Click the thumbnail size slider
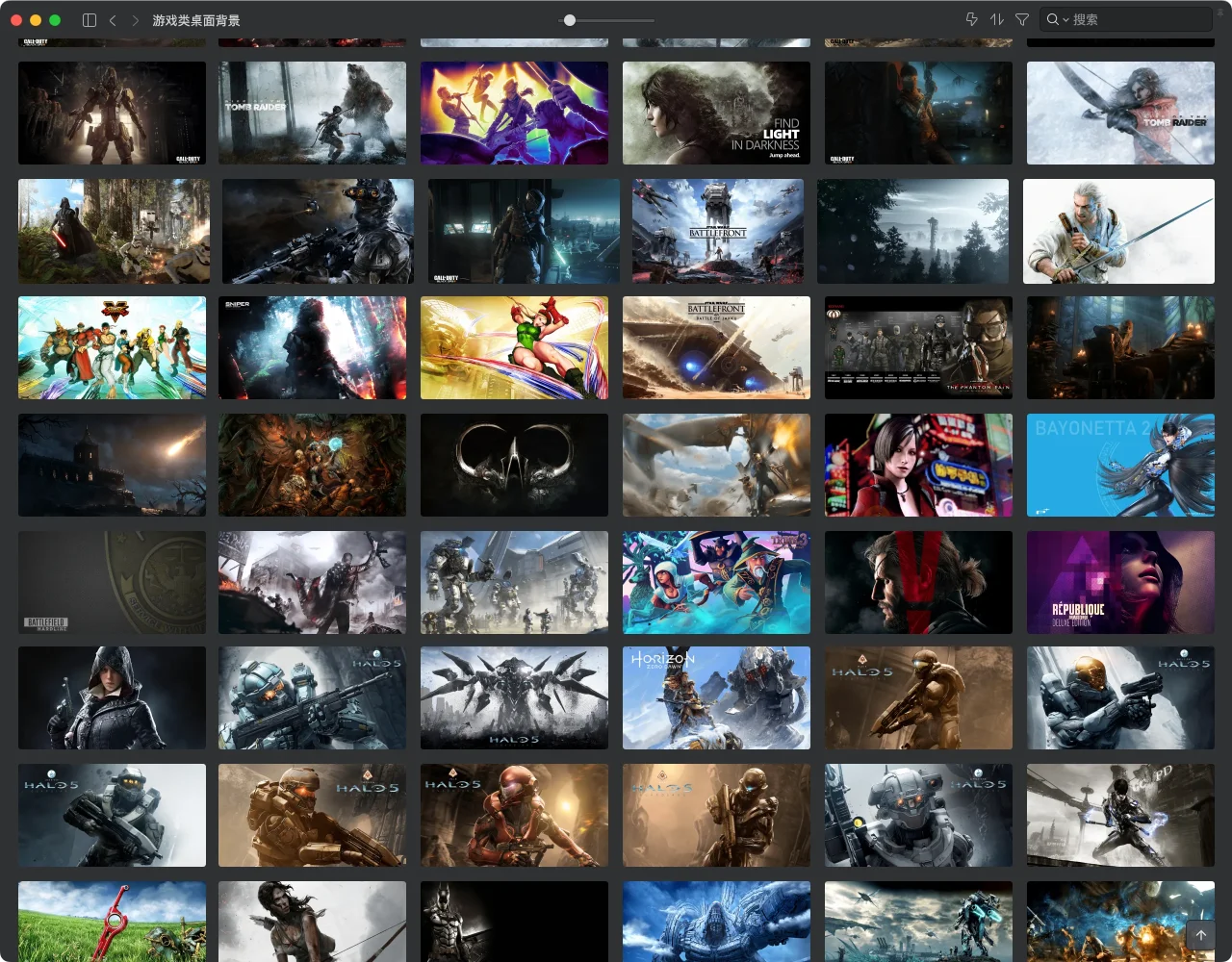The width and height of the screenshot is (1232, 962). tap(606, 20)
